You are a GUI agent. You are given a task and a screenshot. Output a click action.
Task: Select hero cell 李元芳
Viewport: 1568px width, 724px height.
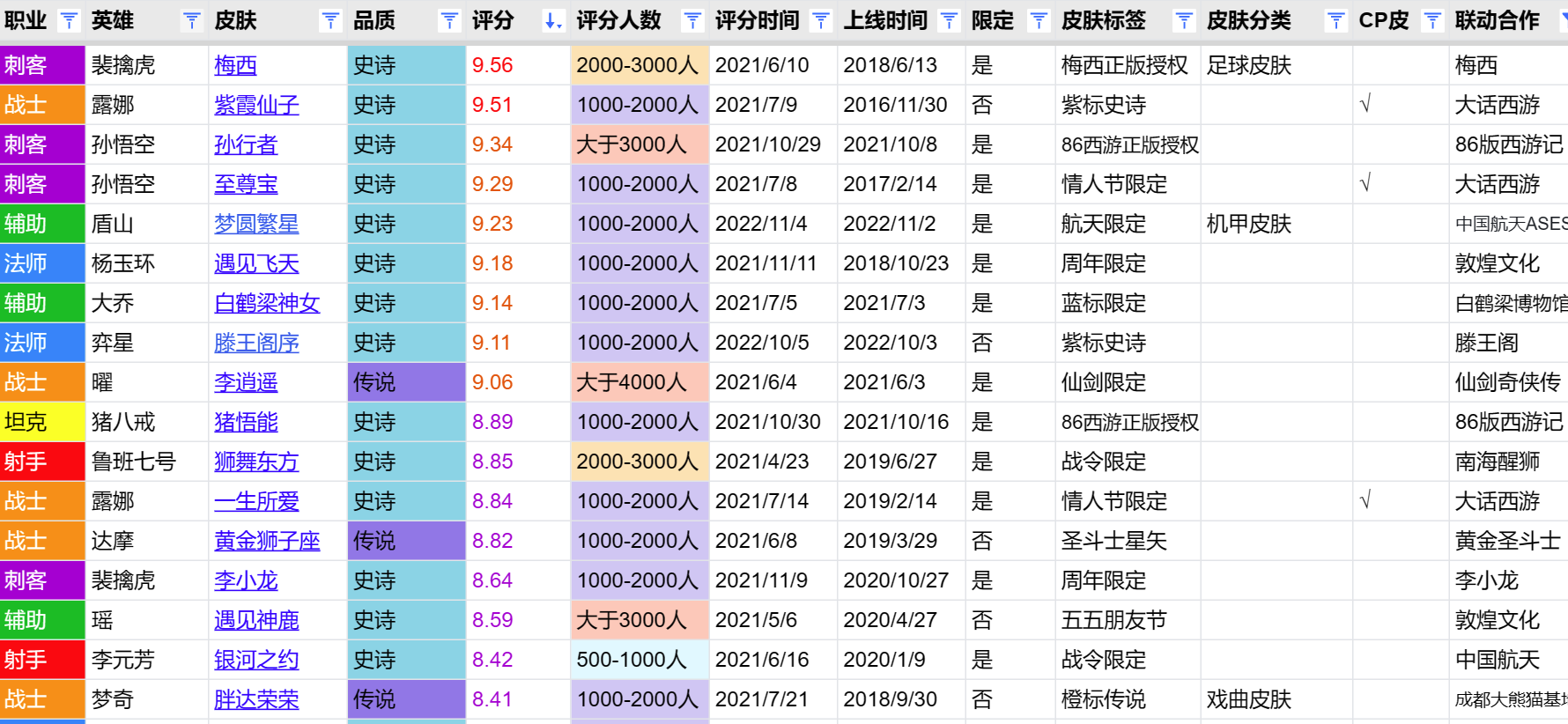(146, 660)
